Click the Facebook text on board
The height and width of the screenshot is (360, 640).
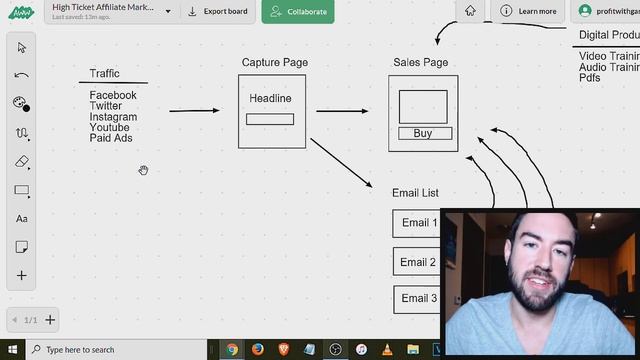[113, 95]
